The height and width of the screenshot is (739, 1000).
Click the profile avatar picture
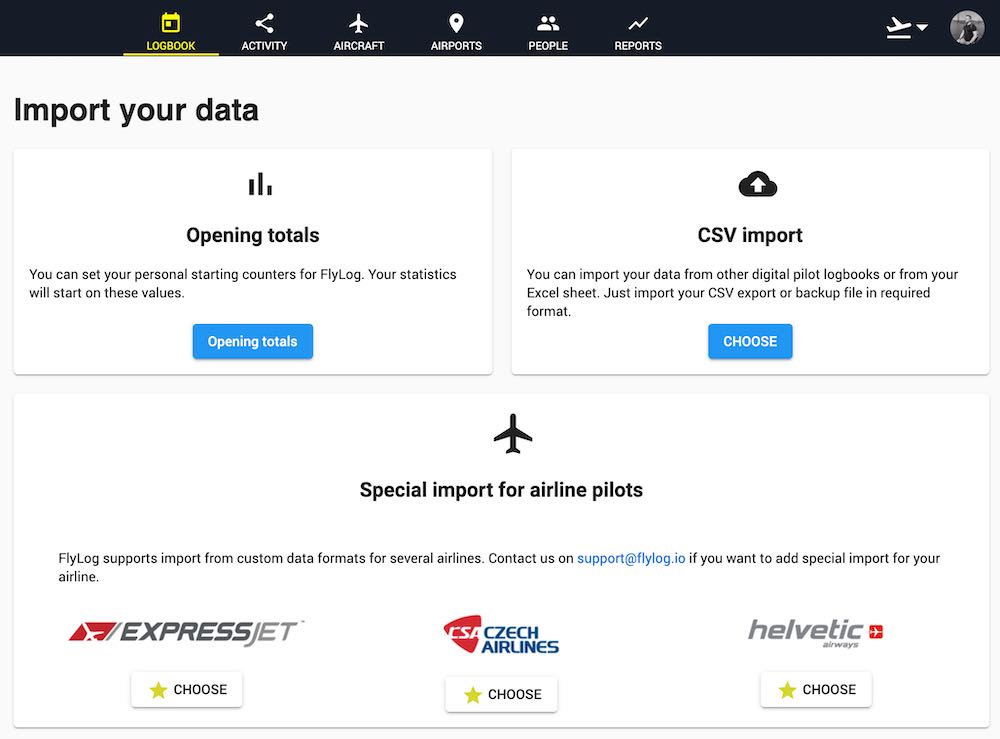[x=966, y=27]
